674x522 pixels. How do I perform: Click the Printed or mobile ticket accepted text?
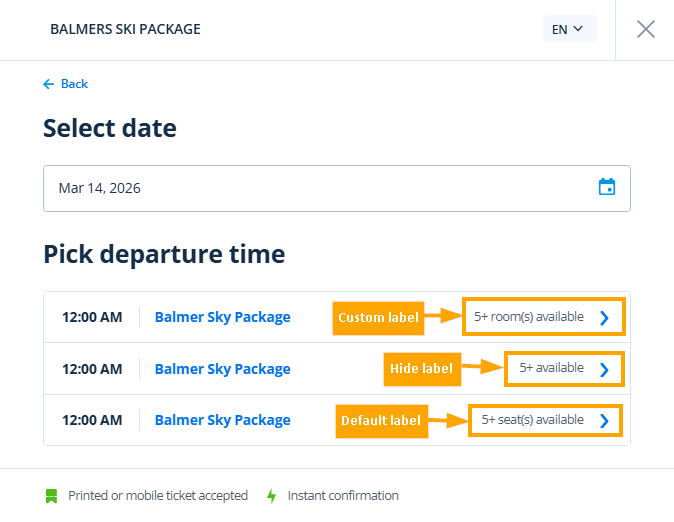pyautogui.click(x=158, y=496)
